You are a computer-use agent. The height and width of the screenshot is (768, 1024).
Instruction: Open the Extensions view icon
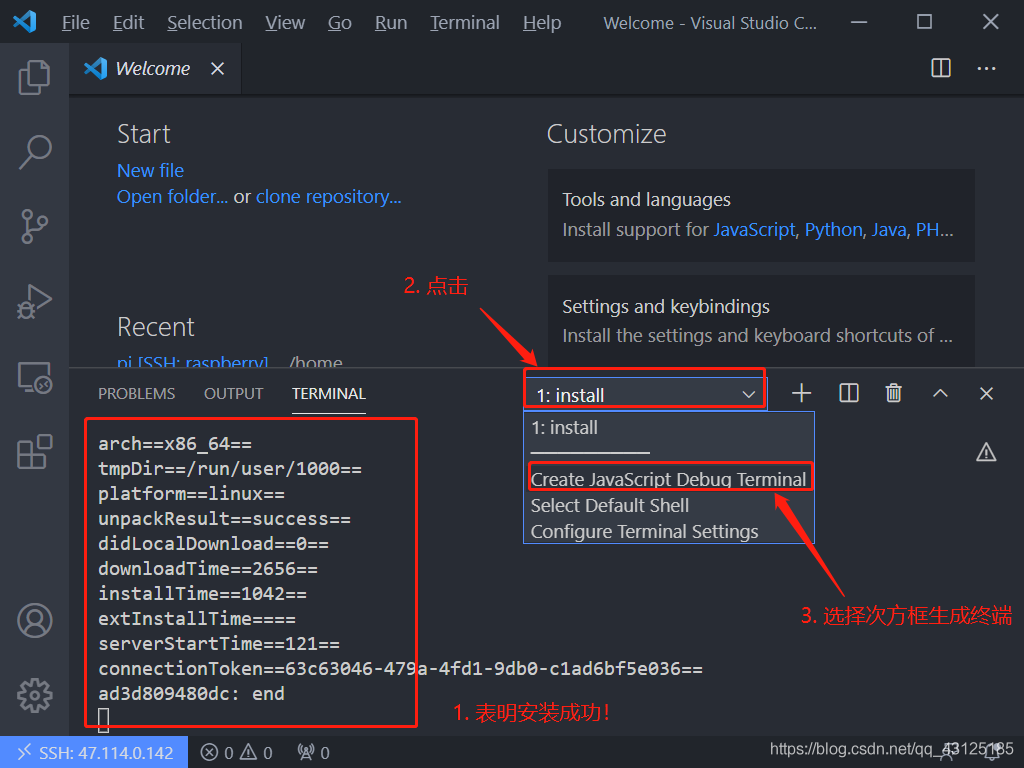tap(34, 451)
